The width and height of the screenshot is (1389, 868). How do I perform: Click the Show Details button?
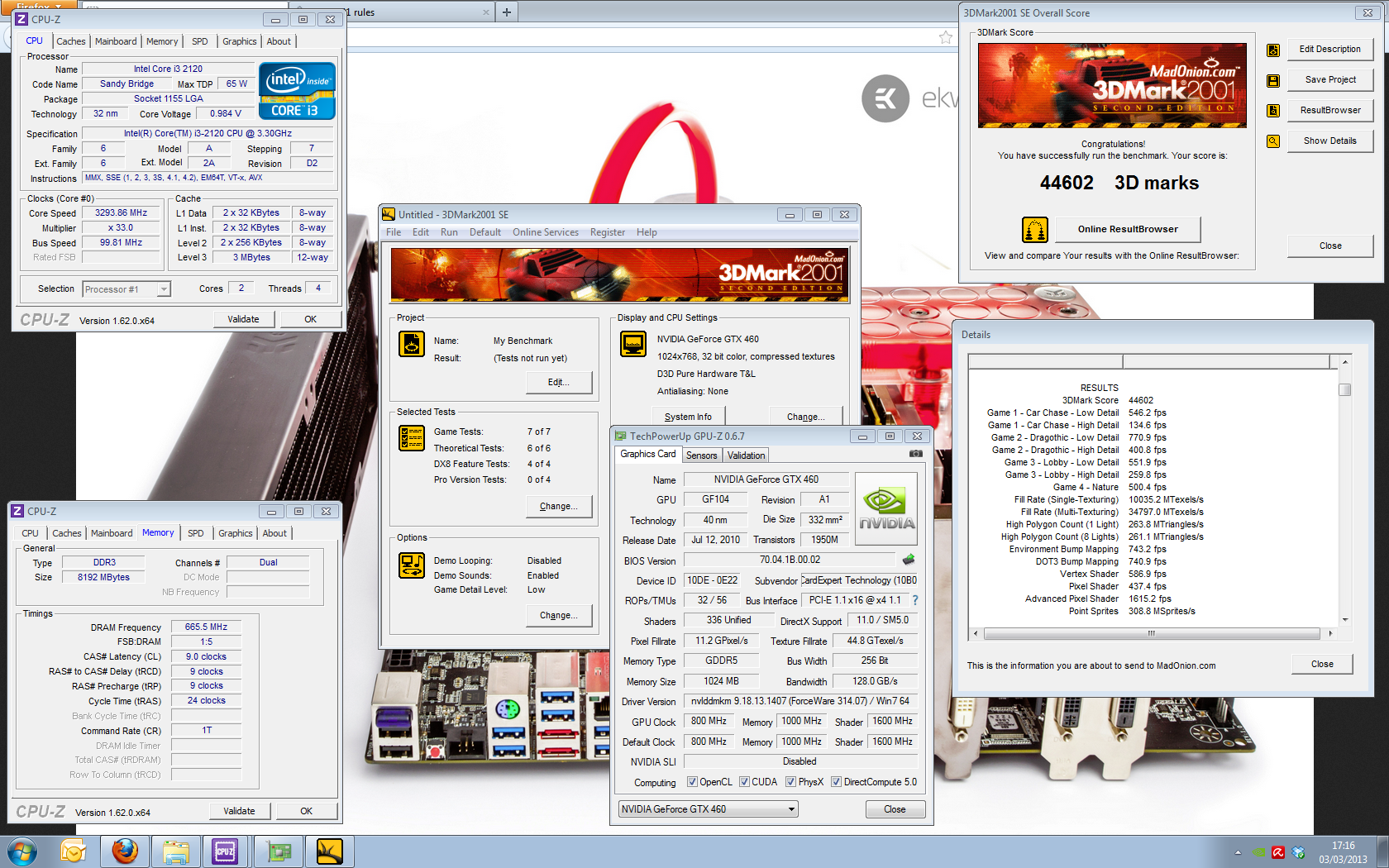(x=1329, y=141)
